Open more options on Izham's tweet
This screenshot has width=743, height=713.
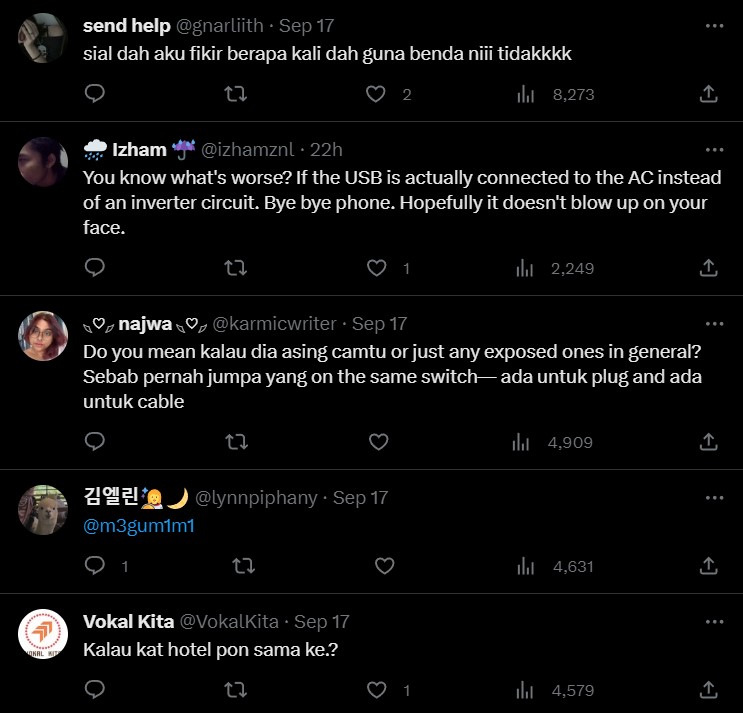[714, 150]
